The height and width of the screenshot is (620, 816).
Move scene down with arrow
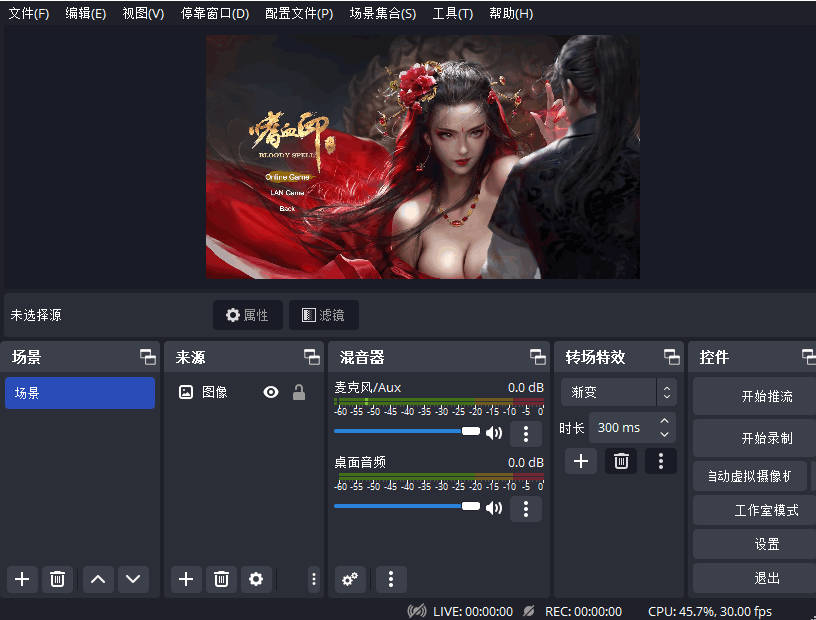point(133,579)
